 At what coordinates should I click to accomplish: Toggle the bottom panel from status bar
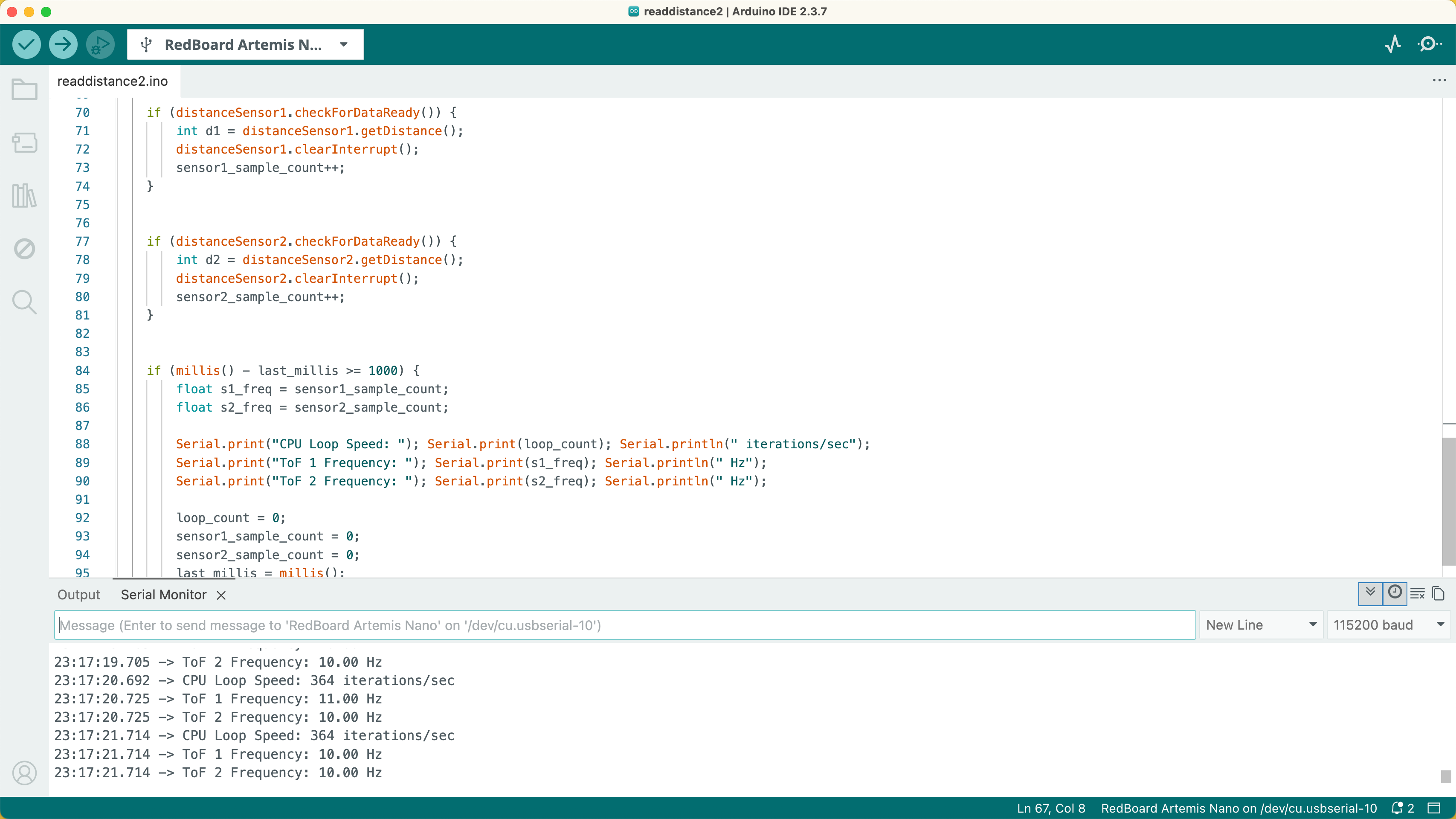pos(1434,808)
